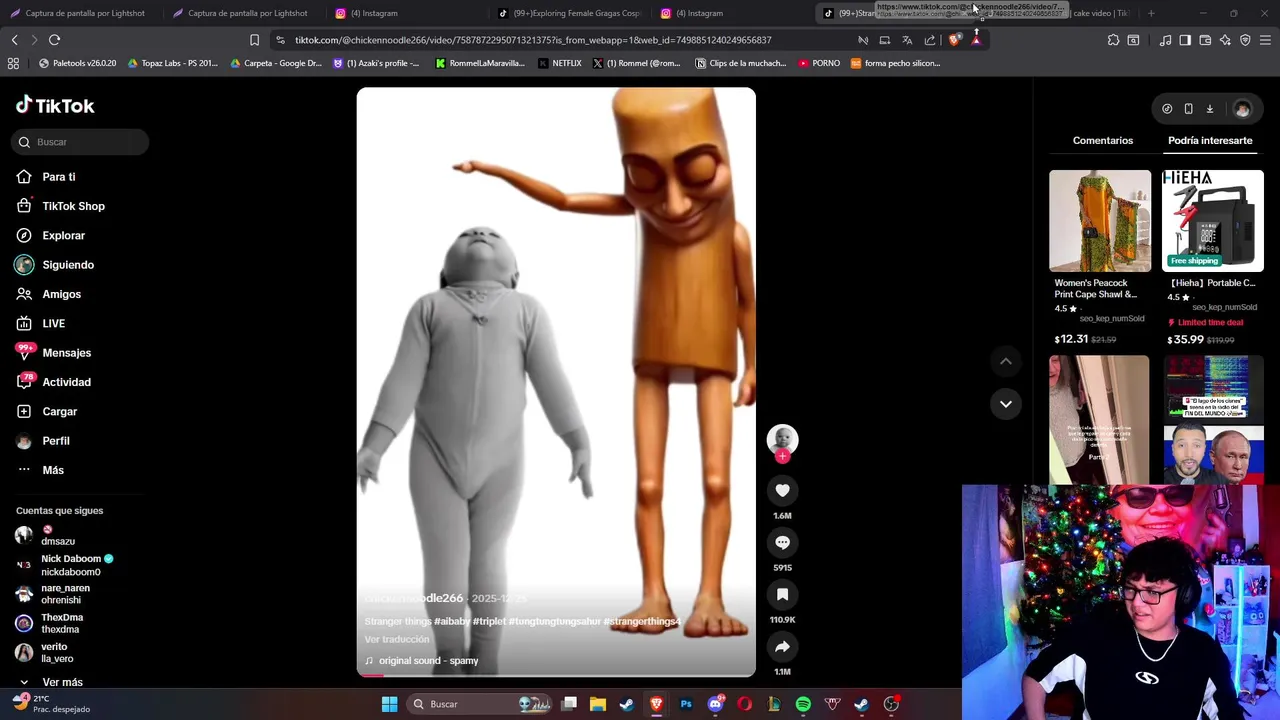The image size is (1280, 720).
Task: Open Para ti in the sidebar
Action: (x=58, y=177)
